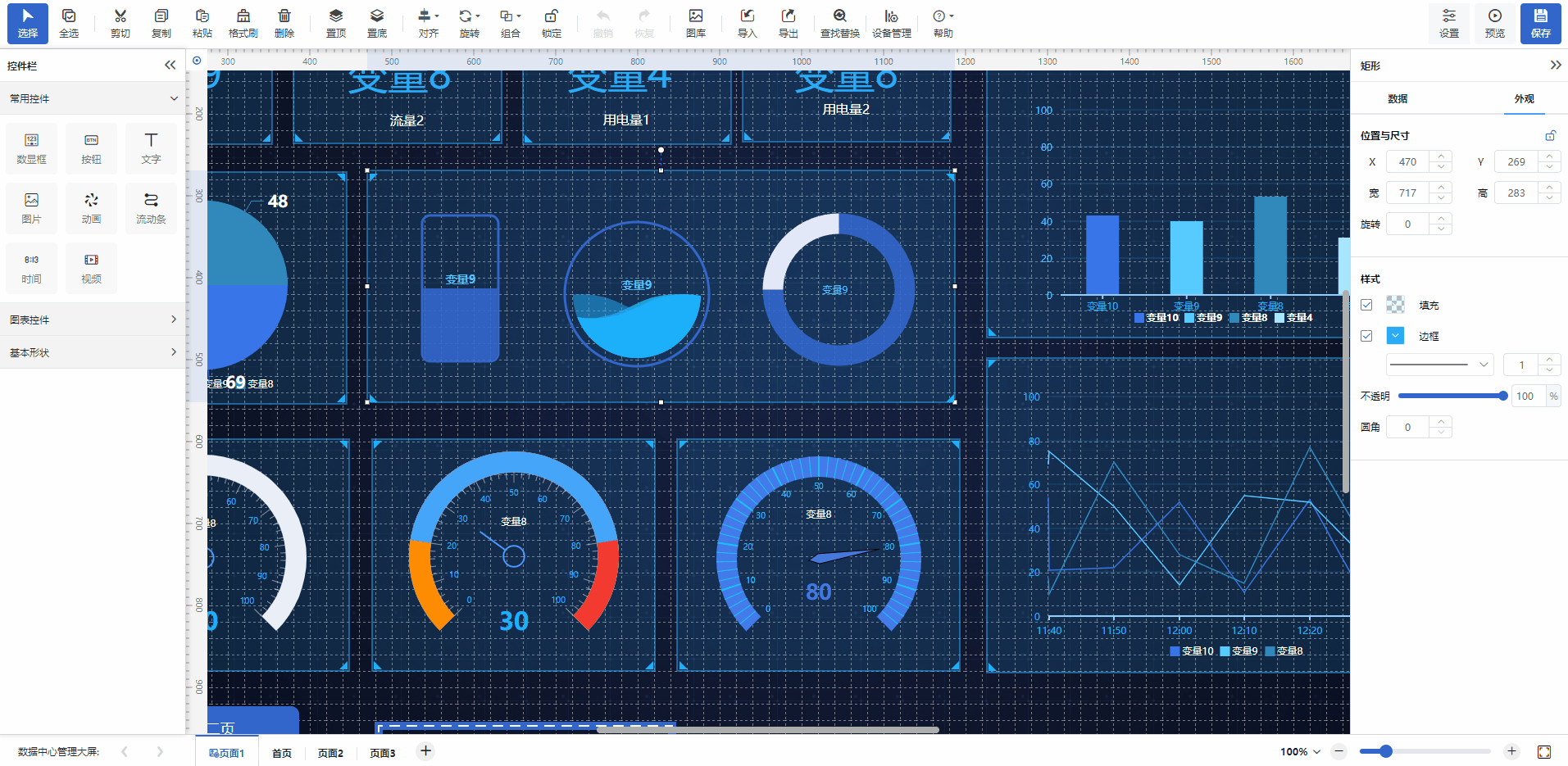Viewport: 1568px width, 766px height.
Task: Adjust the 不透明 opacity slider
Action: (1452, 396)
